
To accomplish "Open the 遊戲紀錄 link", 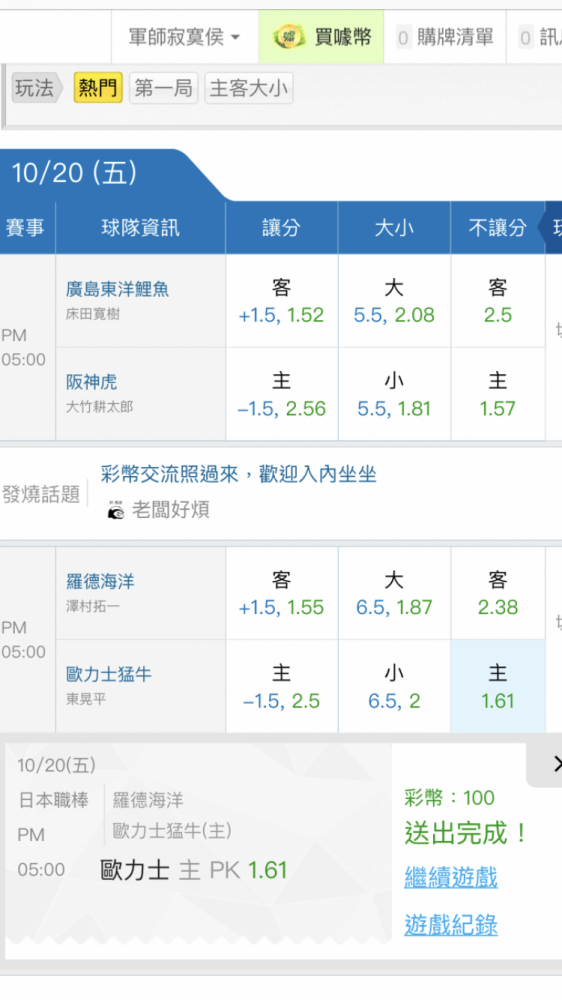I will click(451, 925).
